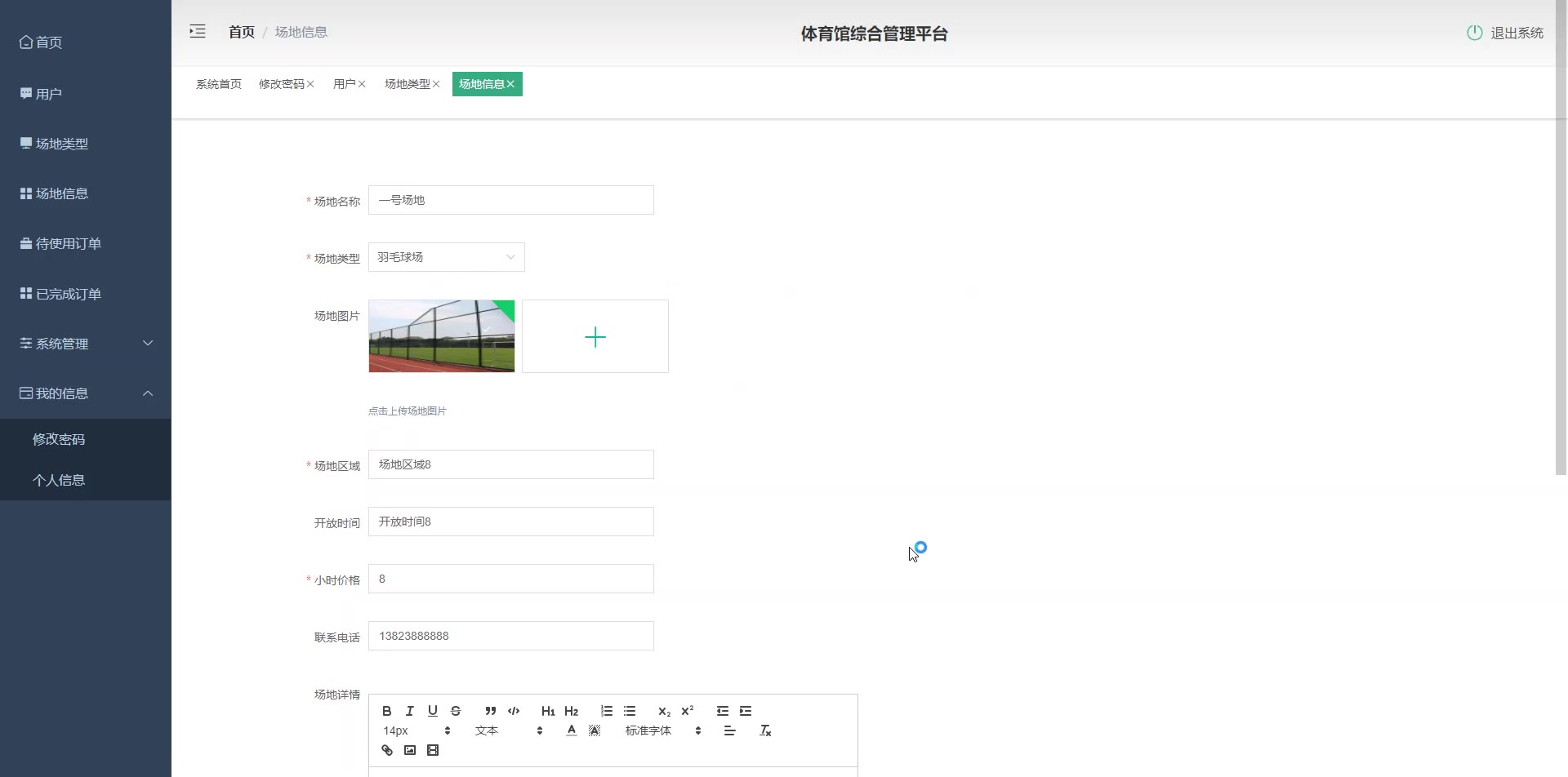Insert a hyperlink in editor
Viewport: 1568px width, 777px height.
tap(387, 750)
